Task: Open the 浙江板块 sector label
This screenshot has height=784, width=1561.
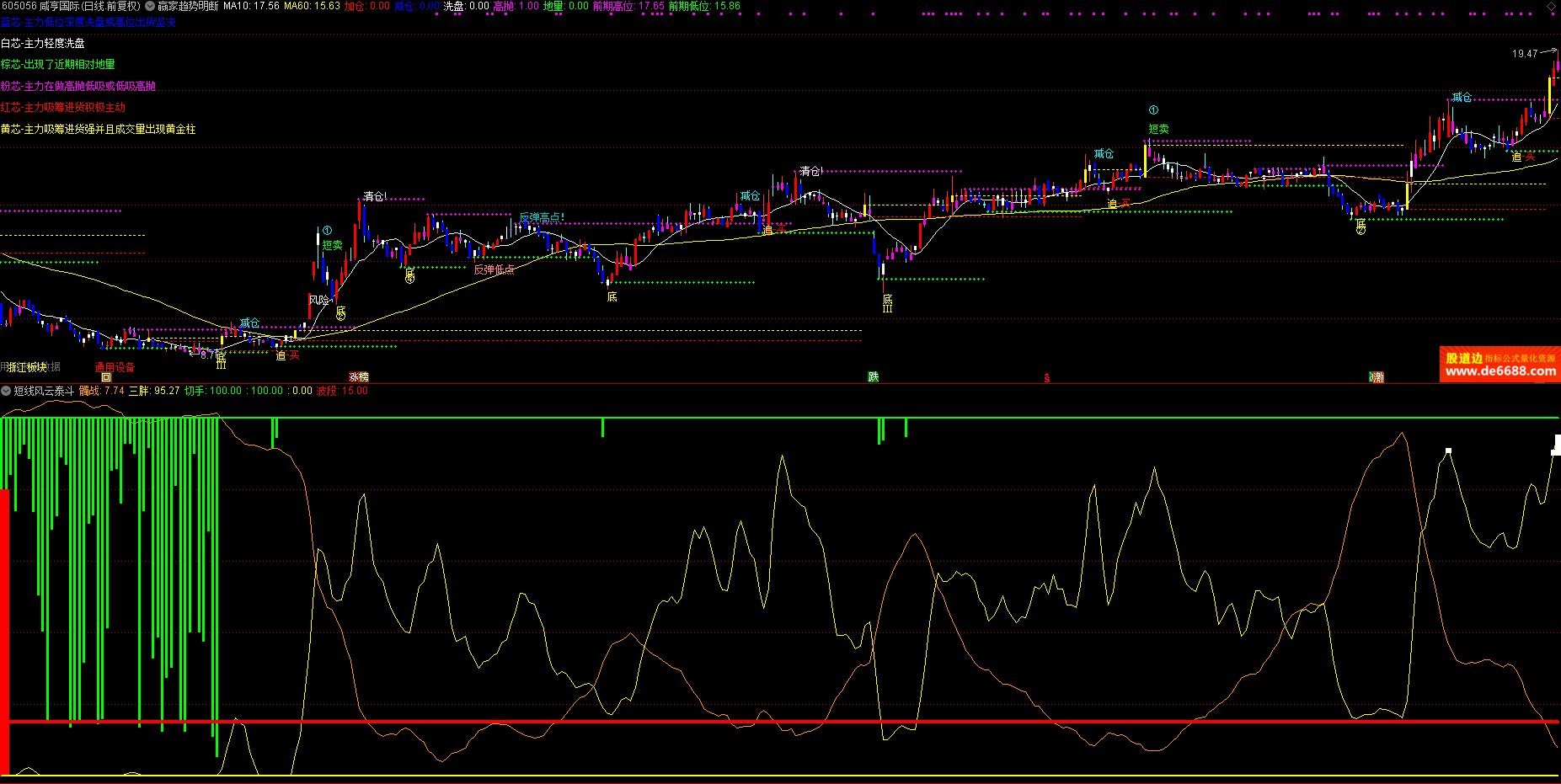Action: (x=27, y=367)
